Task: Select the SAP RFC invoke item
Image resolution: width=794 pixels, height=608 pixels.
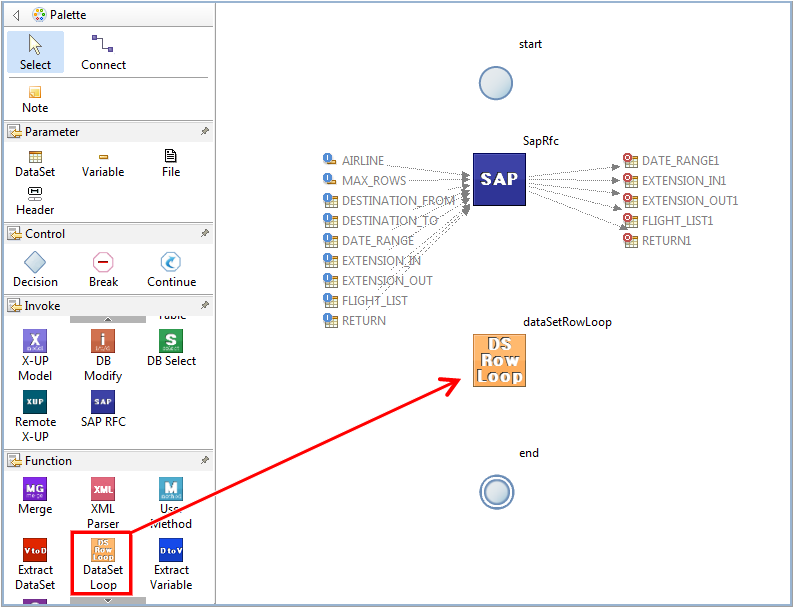Action: 103,409
